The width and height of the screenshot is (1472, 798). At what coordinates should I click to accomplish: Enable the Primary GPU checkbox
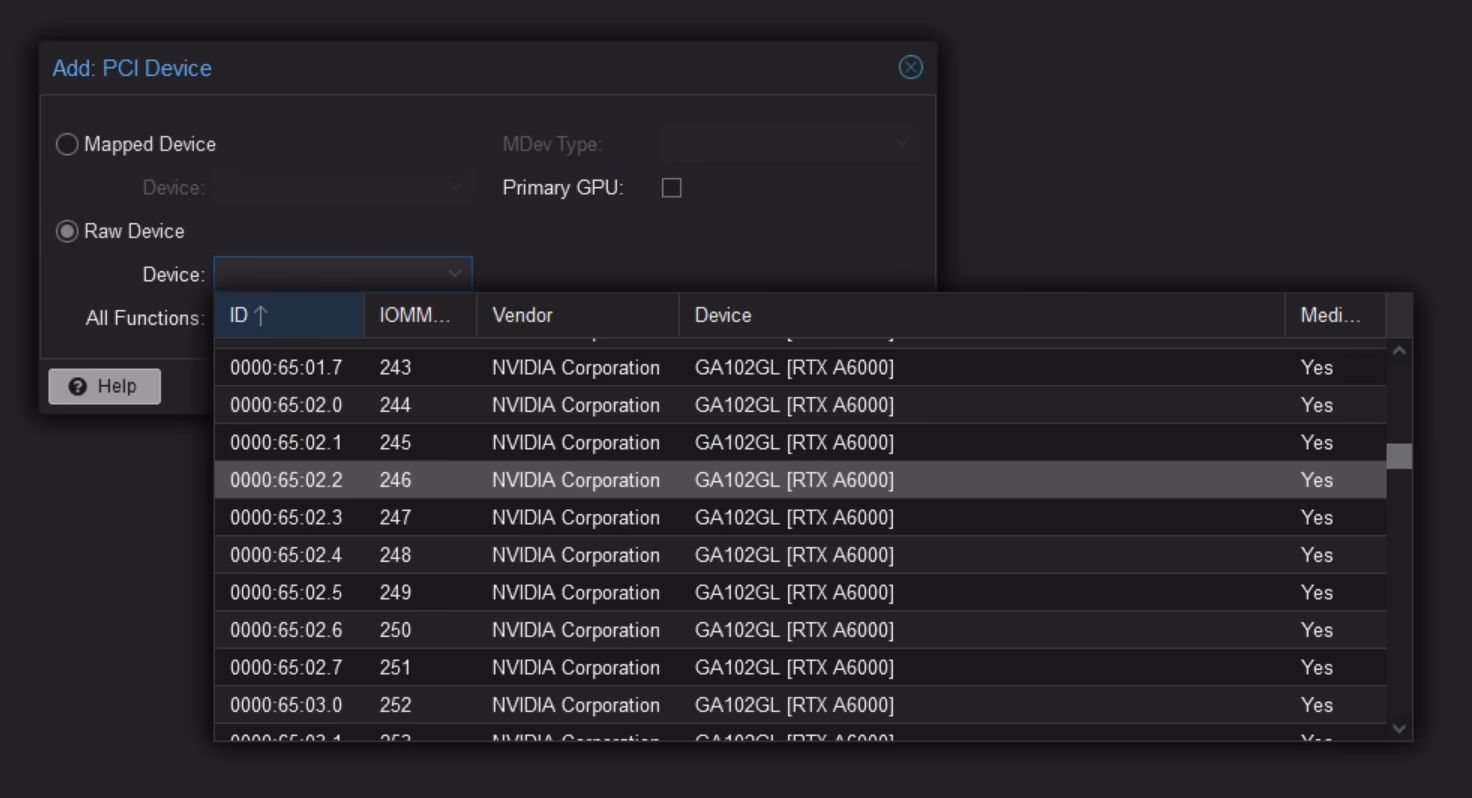click(671, 188)
